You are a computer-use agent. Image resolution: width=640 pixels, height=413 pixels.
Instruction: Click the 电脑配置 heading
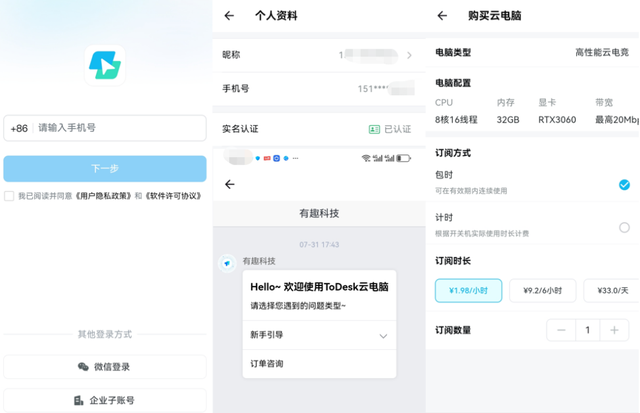[x=453, y=83]
